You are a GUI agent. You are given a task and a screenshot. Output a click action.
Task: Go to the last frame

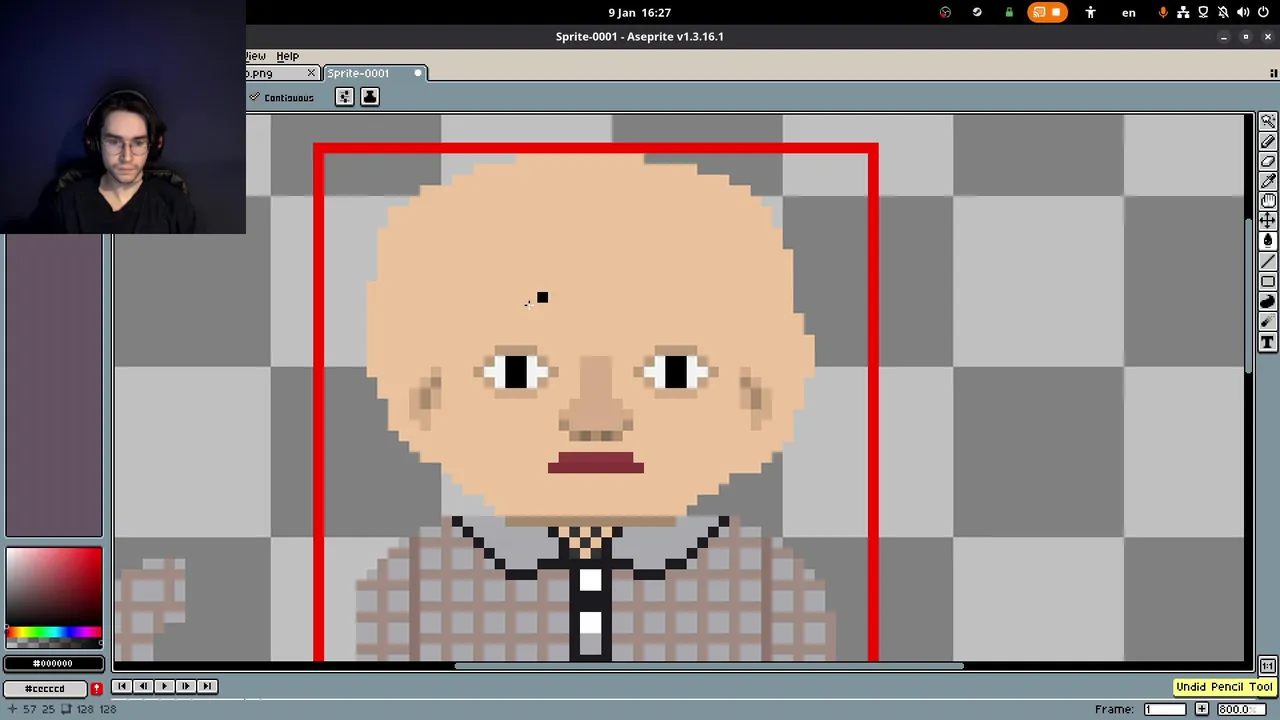[x=207, y=686]
